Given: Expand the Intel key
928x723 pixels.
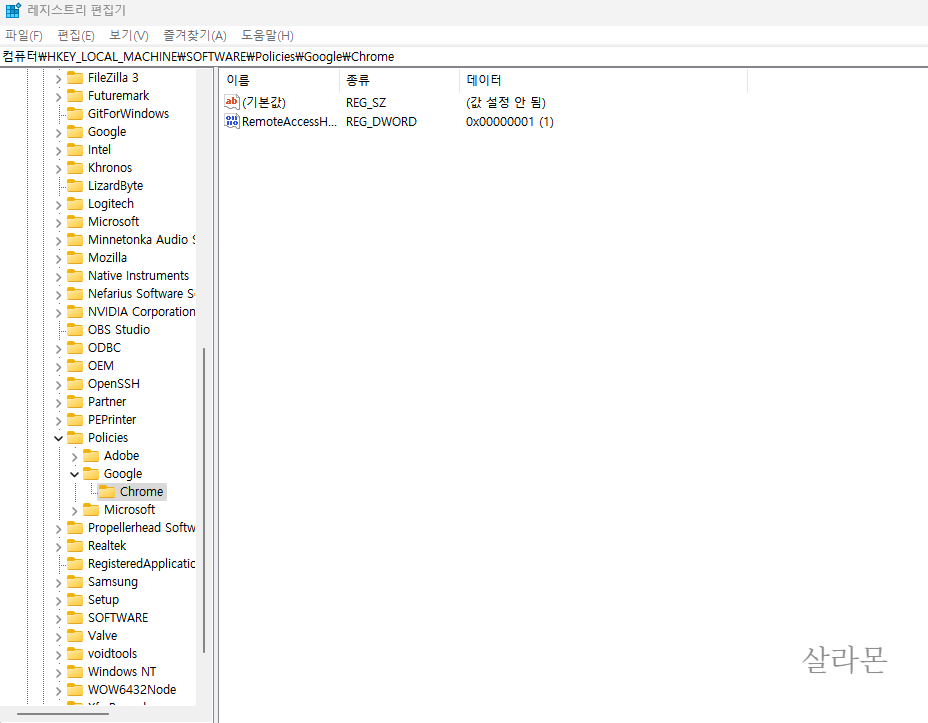Looking at the screenshot, I should (x=58, y=150).
